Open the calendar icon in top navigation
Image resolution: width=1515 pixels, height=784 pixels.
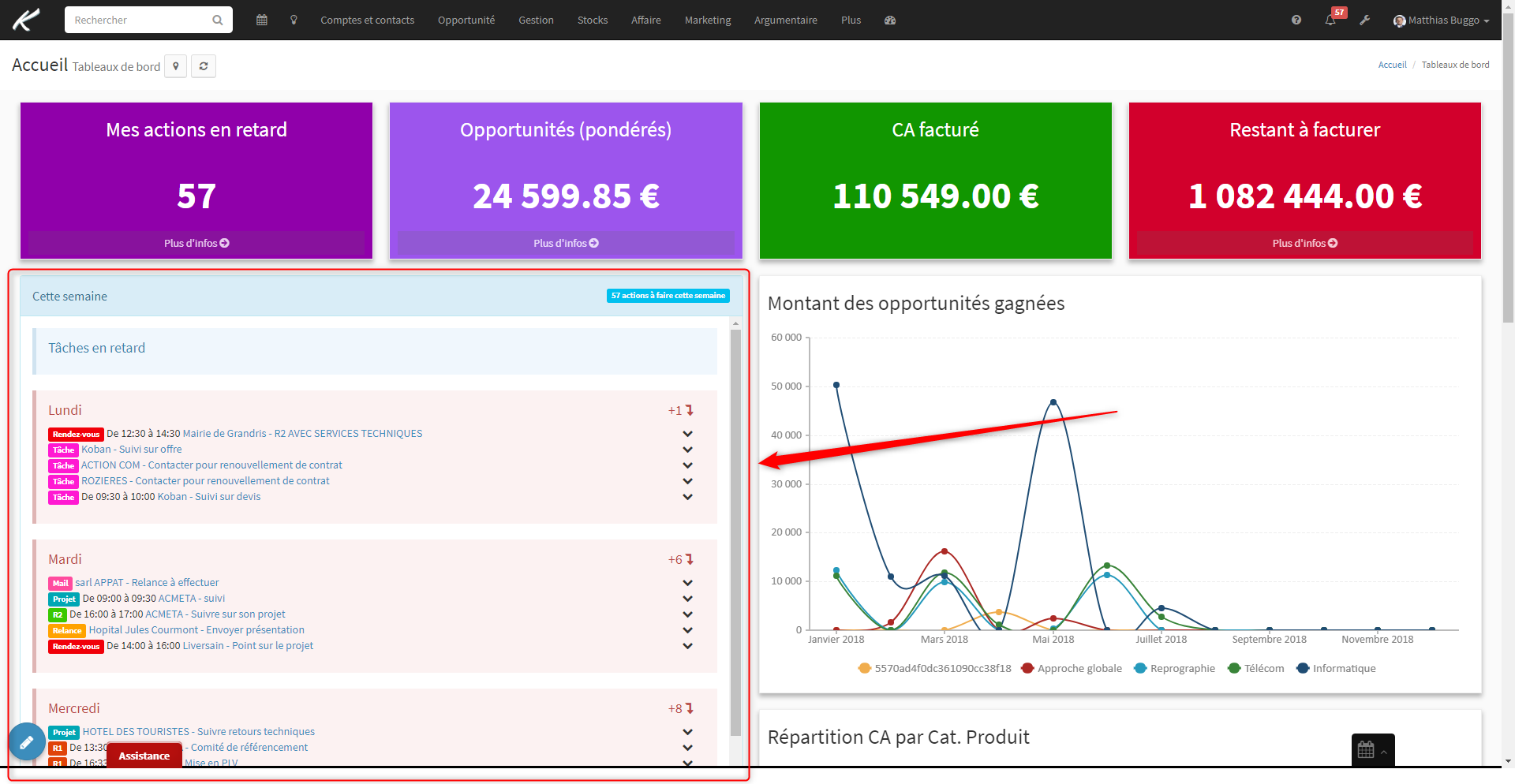pos(262,21)
